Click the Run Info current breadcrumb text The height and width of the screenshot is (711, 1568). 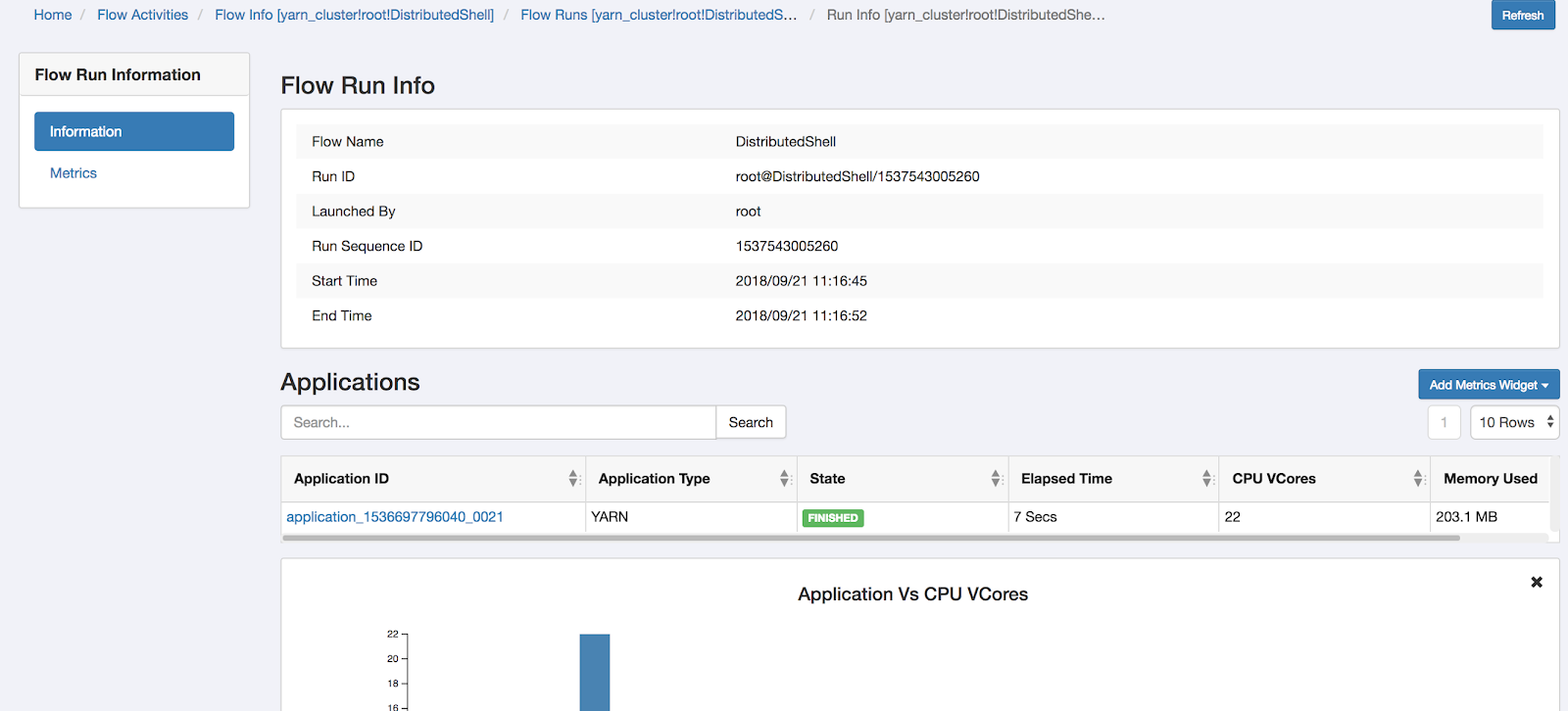[x=966, y=15]
